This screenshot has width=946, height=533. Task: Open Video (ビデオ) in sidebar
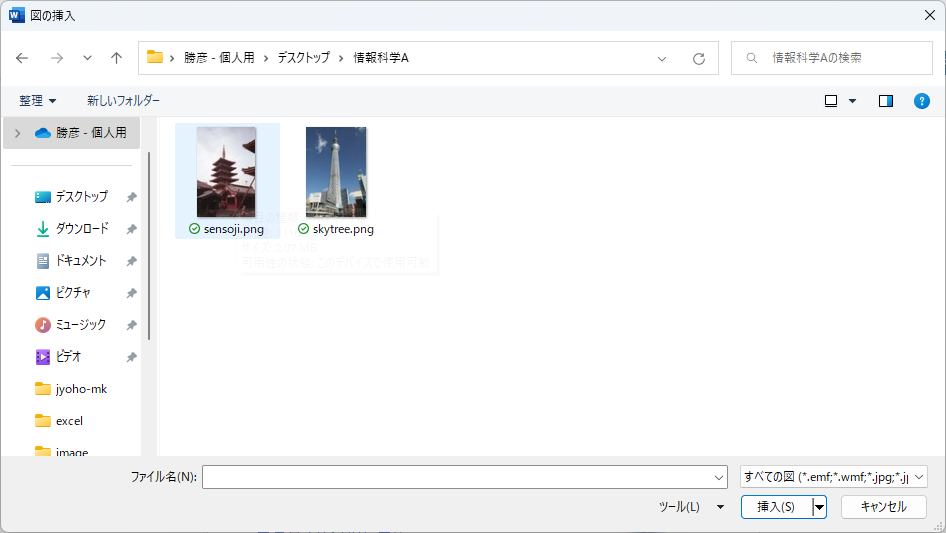pyautogui.click(x=68, y=357)
